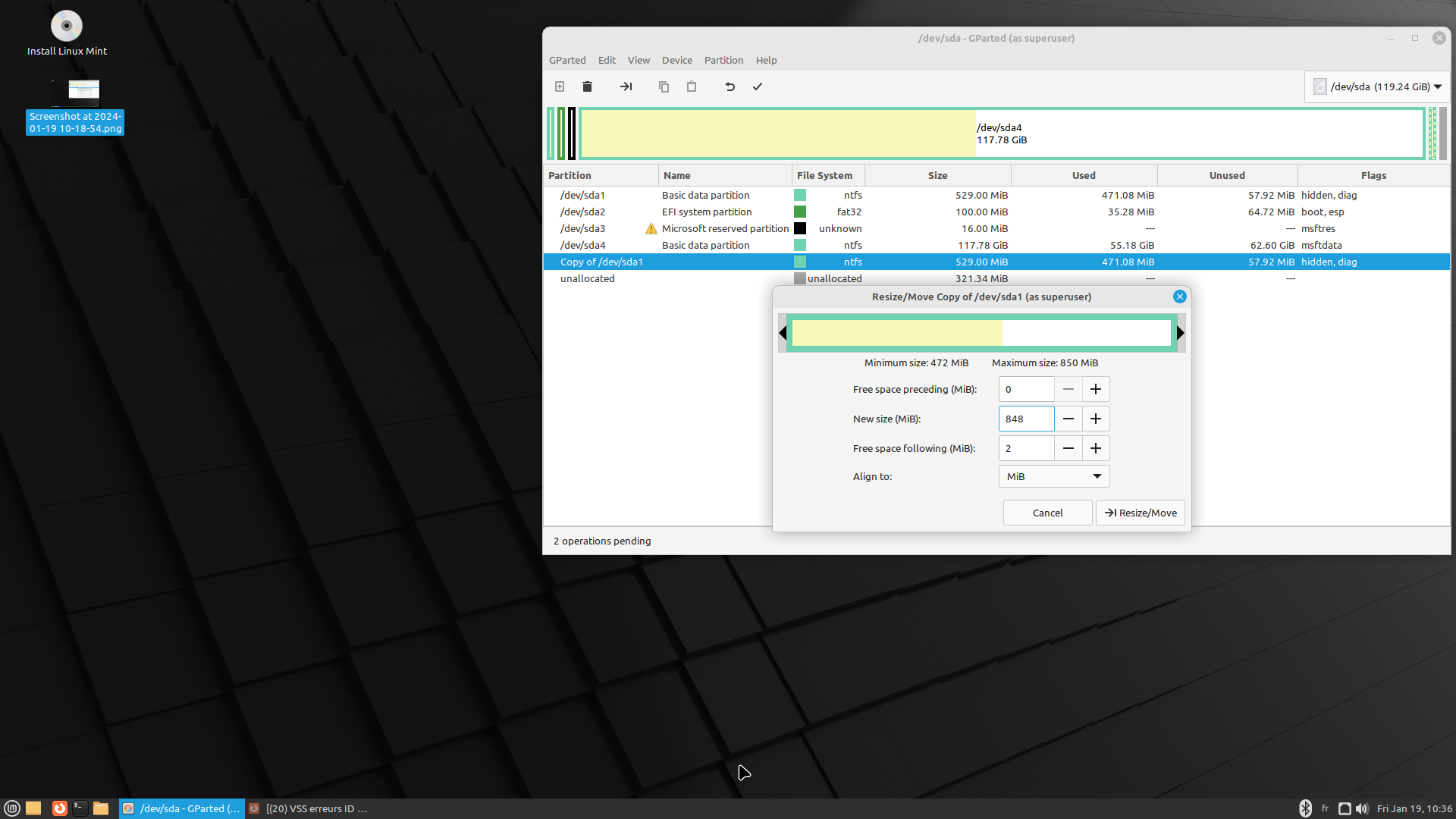This screenshot has width=1456, height=819.
Task: Click the Bluetooth tray icon
Action: [x=1305, y=808]
